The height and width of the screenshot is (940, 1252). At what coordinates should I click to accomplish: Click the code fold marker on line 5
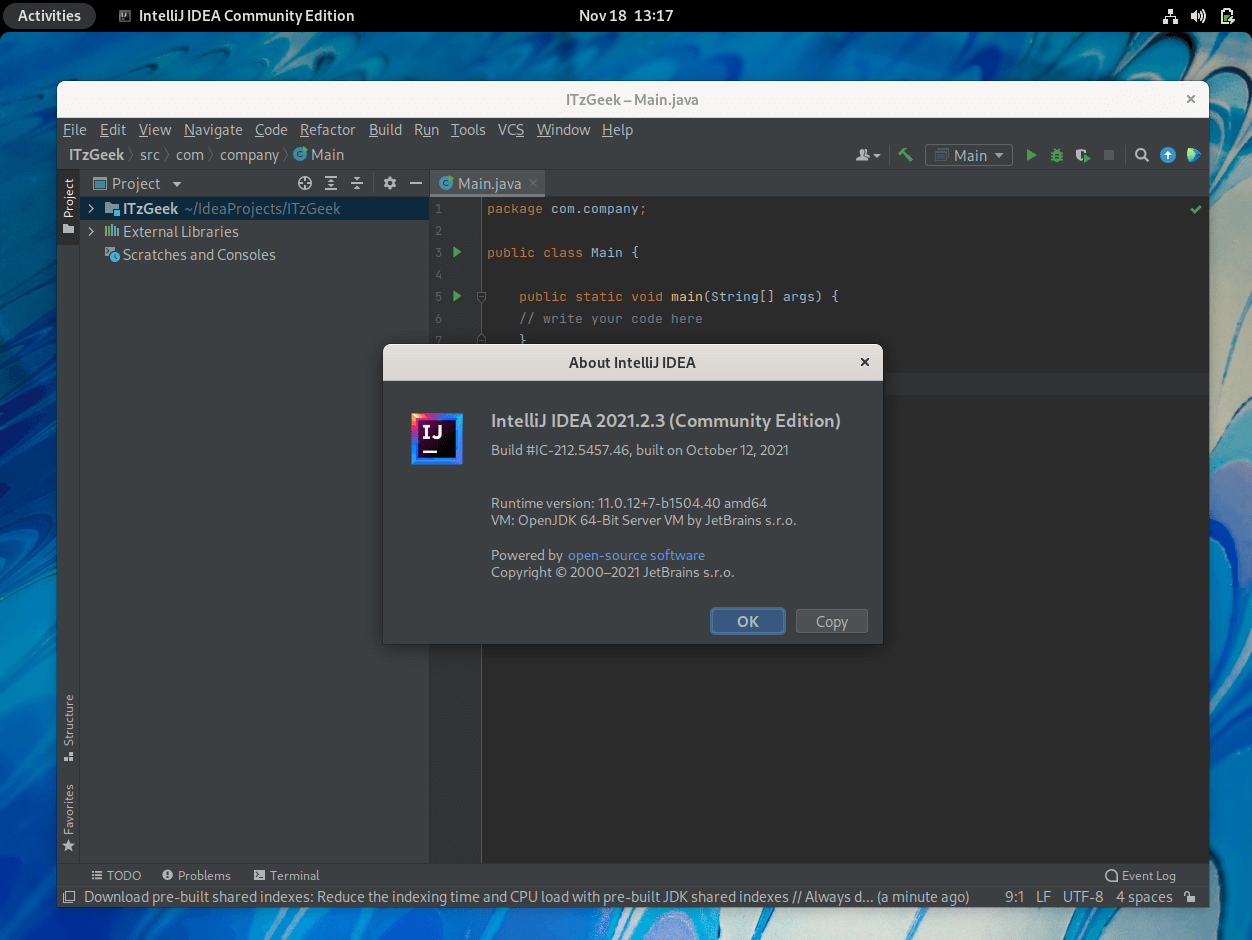click(x=481, y=297)
